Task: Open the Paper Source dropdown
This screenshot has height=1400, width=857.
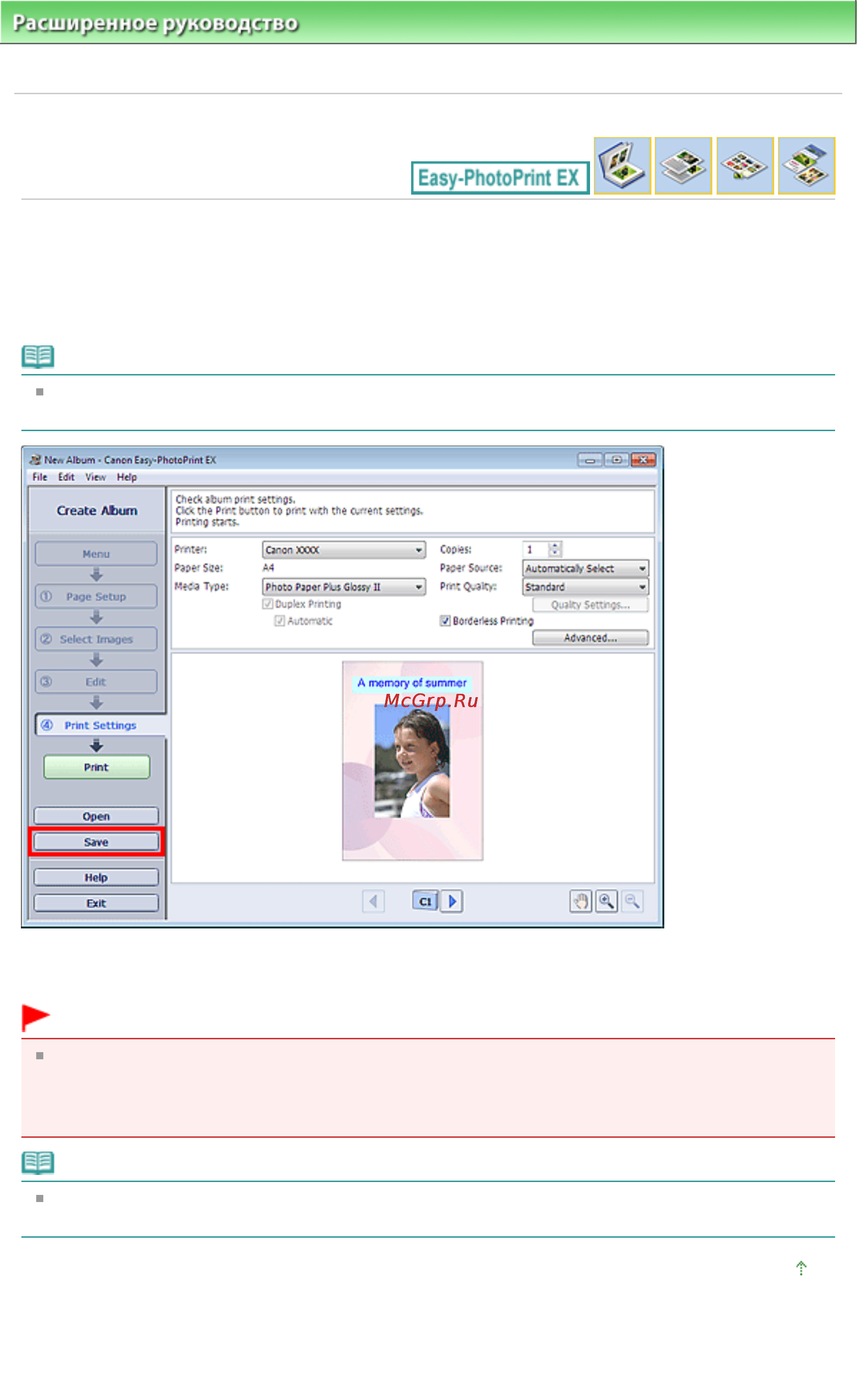Action: 585,568
